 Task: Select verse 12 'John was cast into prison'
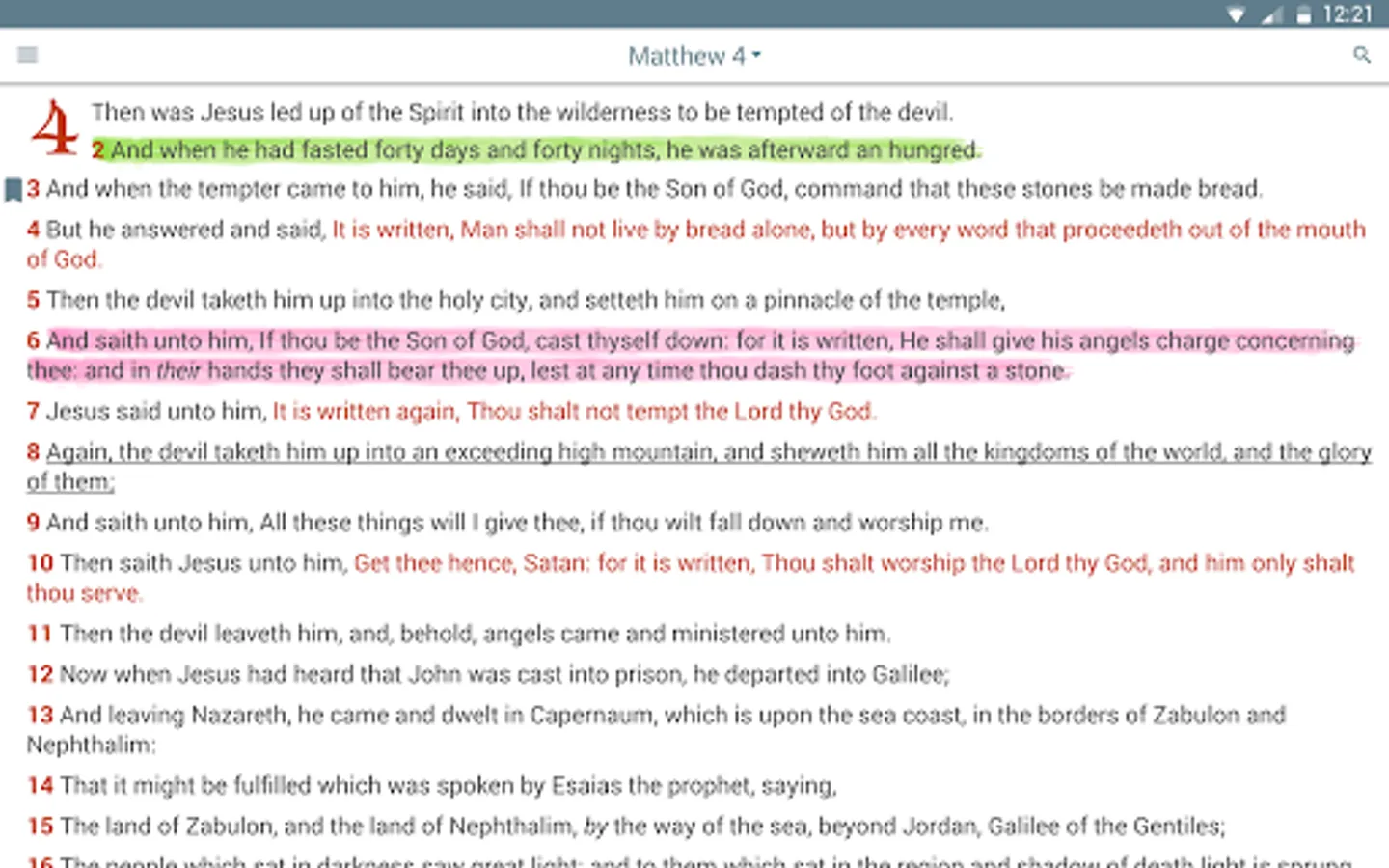[x=488, y=673]
